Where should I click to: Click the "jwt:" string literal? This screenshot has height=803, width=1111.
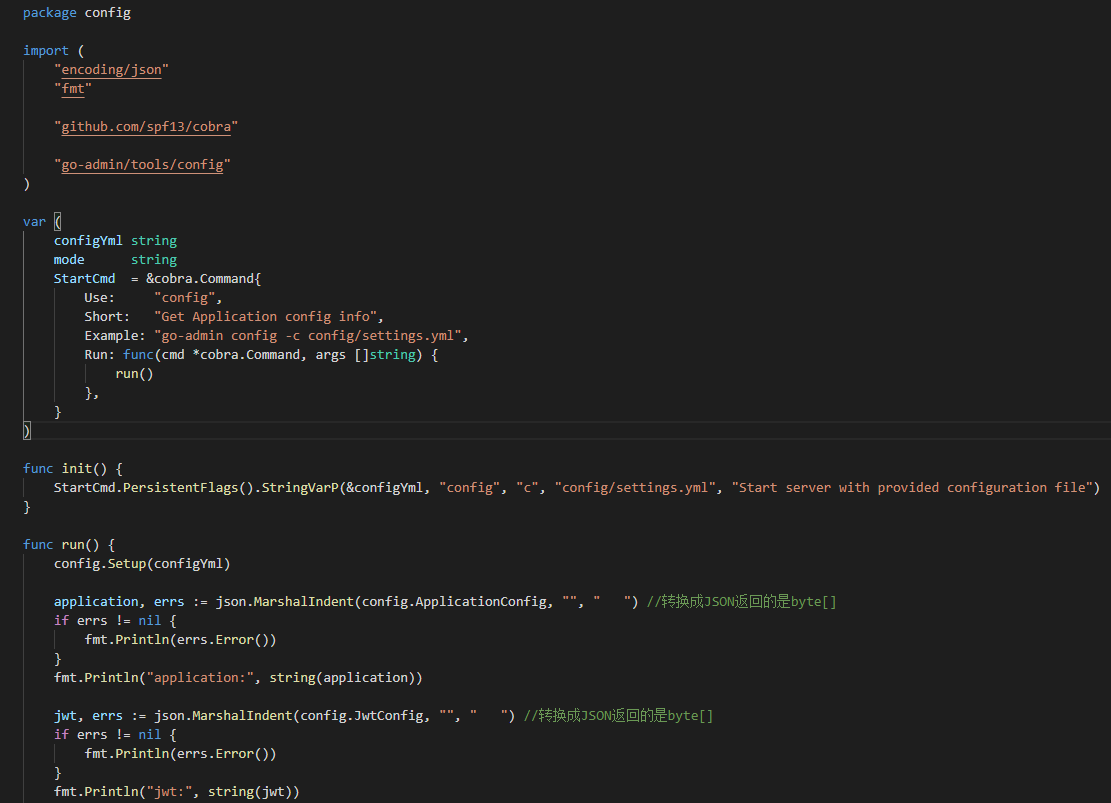coord(169,792)
